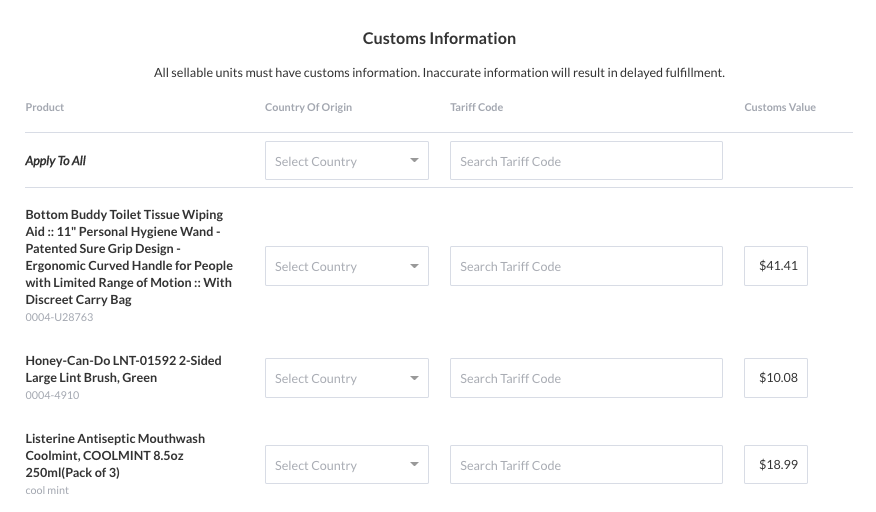Click the Country Of Origin column header
The width and height of the screenshot is (876, 512).
coord(308,107)
